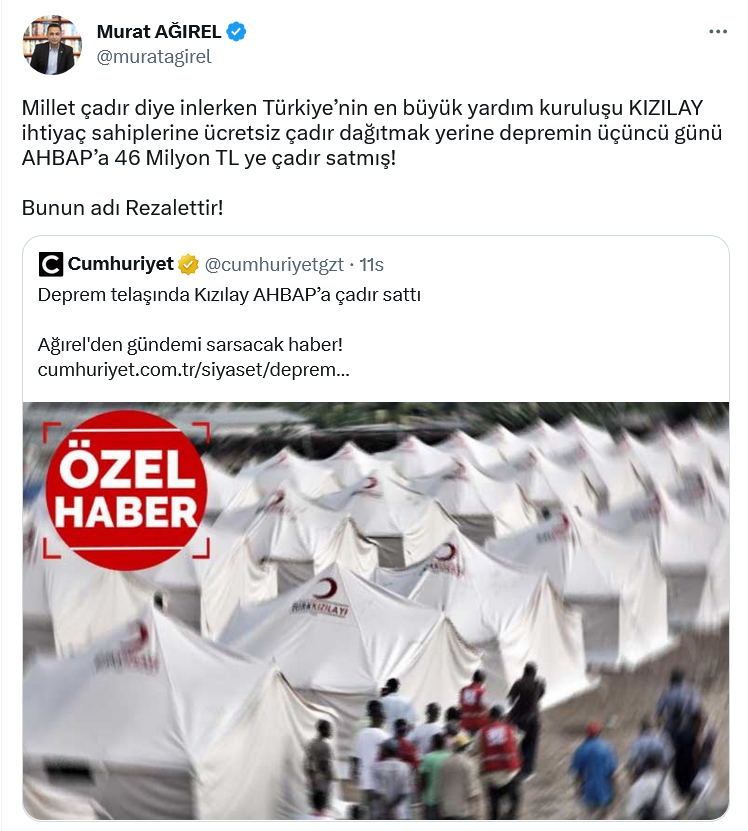Click the people walking between the tents
Screen dimensions: 748x831
(x=445, y=742)
